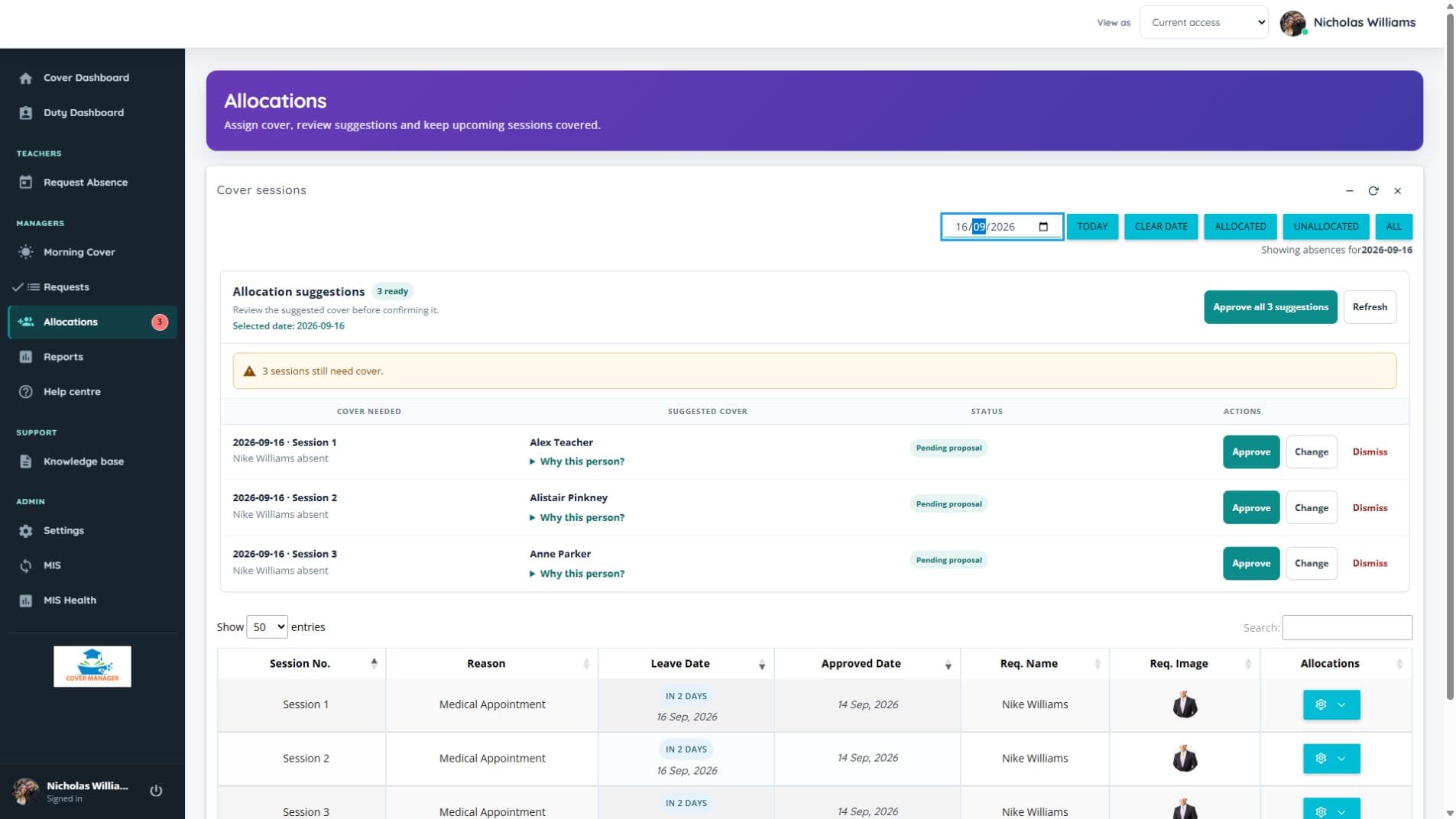Open Nicholas Williams profile avatar at top
Screen dimensions: 1456x819
1292,23
